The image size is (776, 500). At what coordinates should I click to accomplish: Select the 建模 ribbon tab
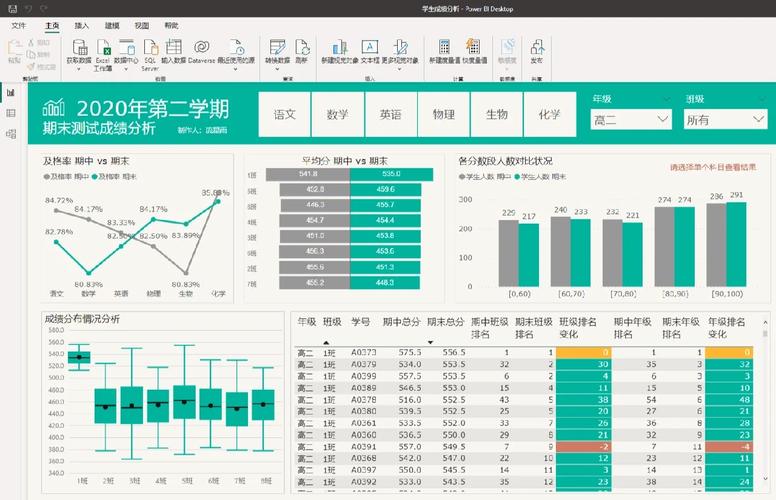[112, 26]
